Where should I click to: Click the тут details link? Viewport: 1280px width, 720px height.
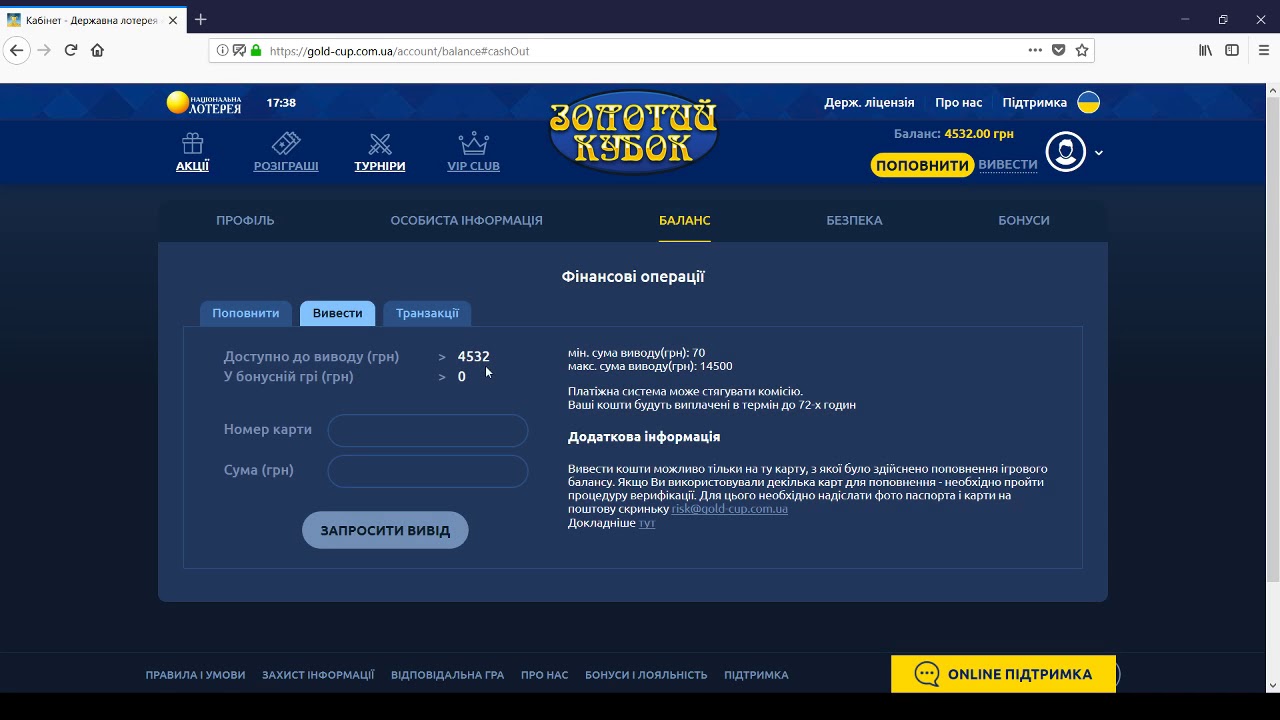coord(647,523)
